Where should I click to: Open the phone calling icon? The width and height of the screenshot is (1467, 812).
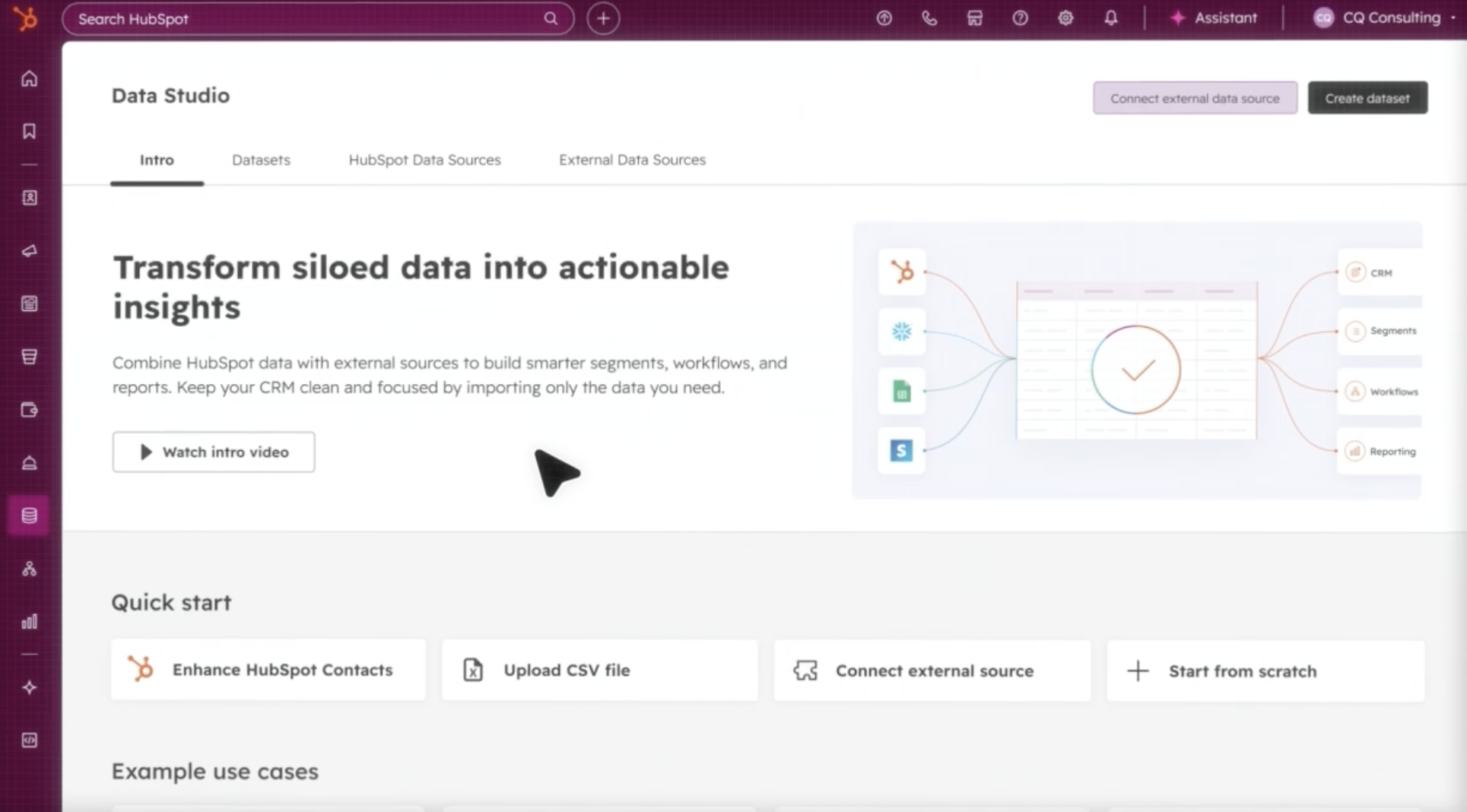pyautogui.click(x=929, y=18)
